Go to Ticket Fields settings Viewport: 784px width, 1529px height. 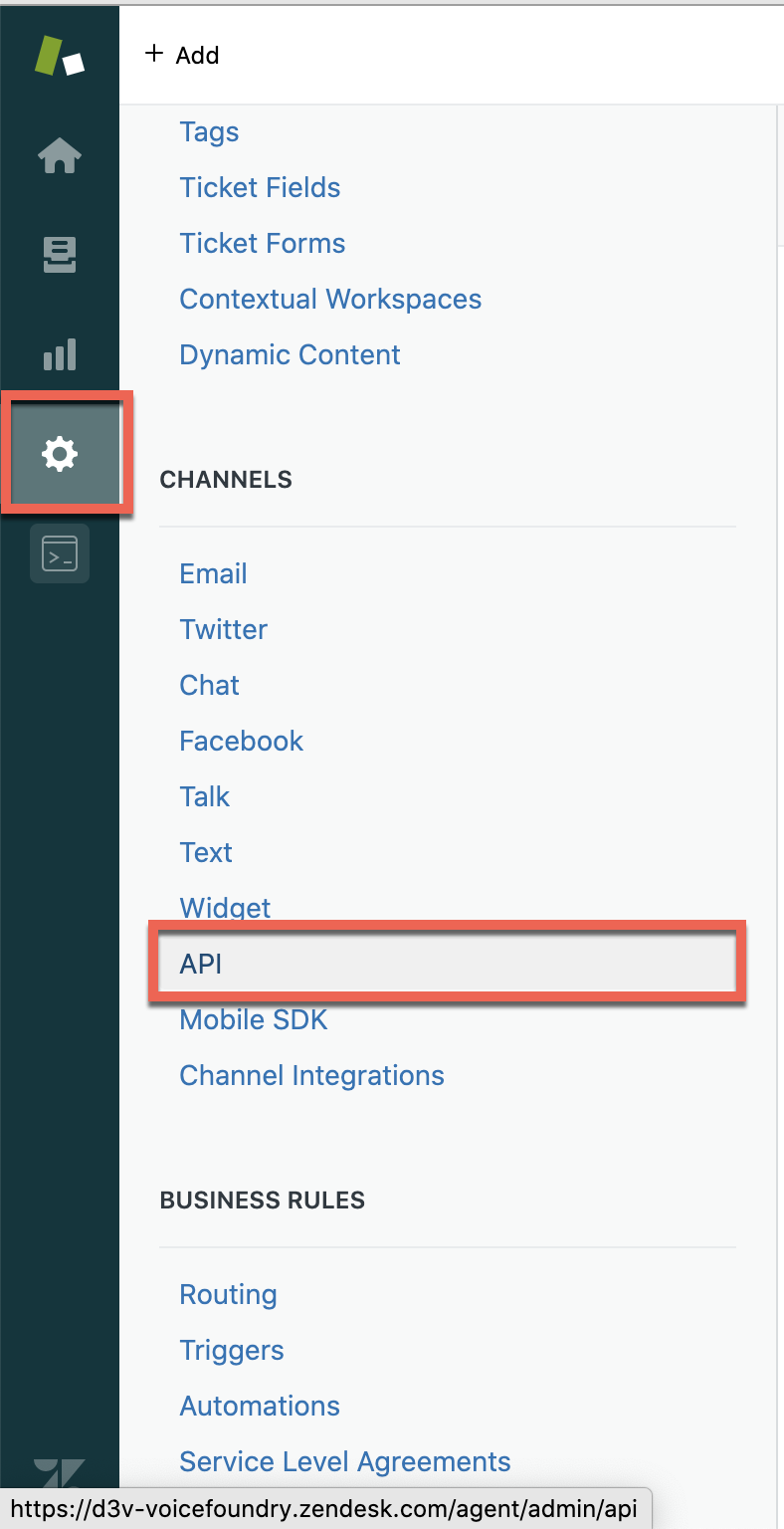click(260, 188)
